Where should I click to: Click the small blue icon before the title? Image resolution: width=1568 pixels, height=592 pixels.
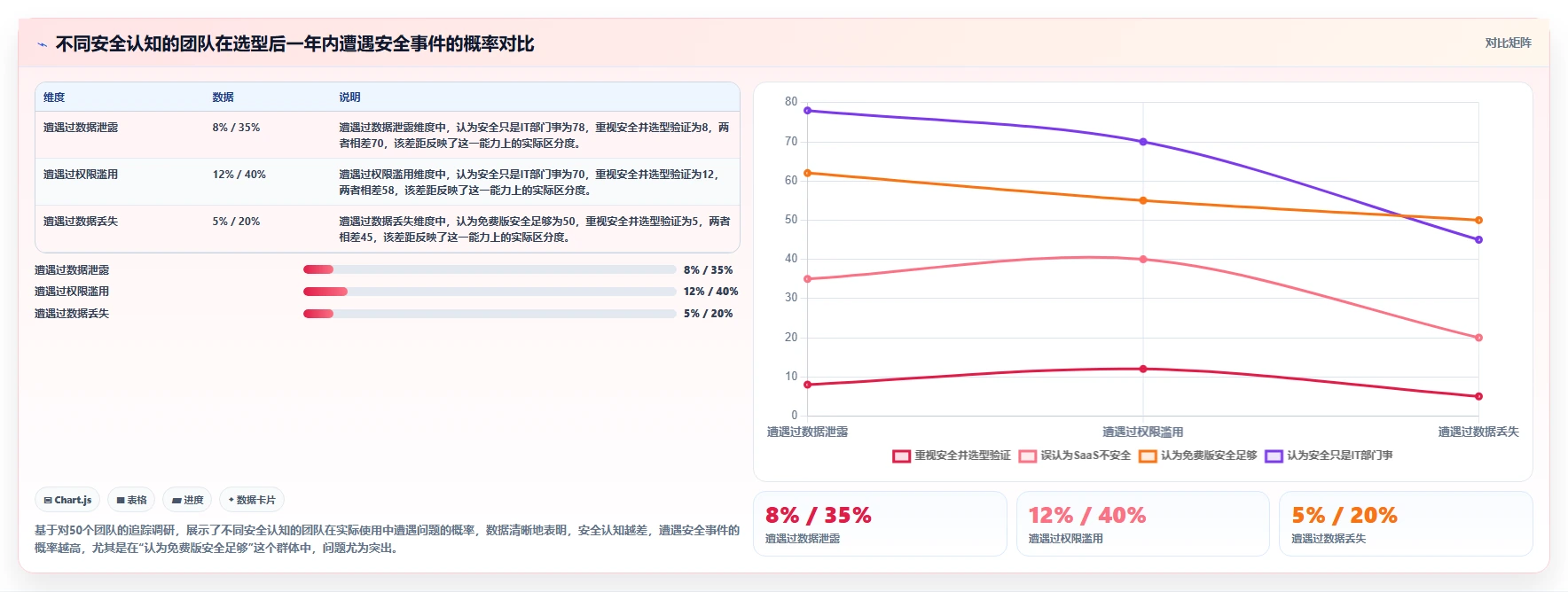[42, 44]
